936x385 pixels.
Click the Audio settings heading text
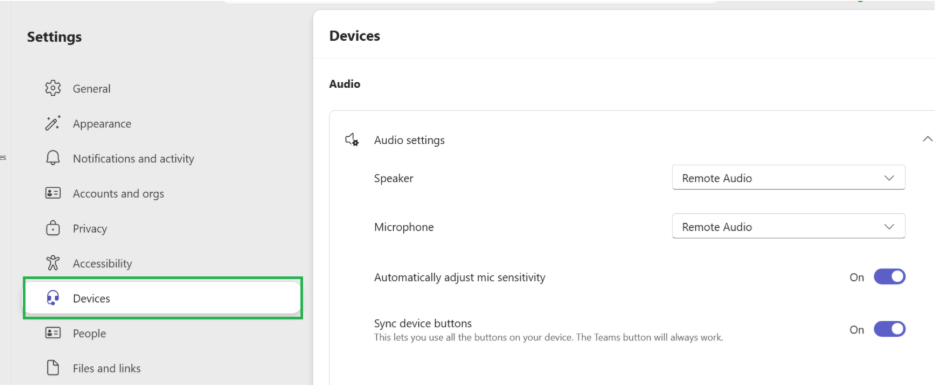pos(409,140)
